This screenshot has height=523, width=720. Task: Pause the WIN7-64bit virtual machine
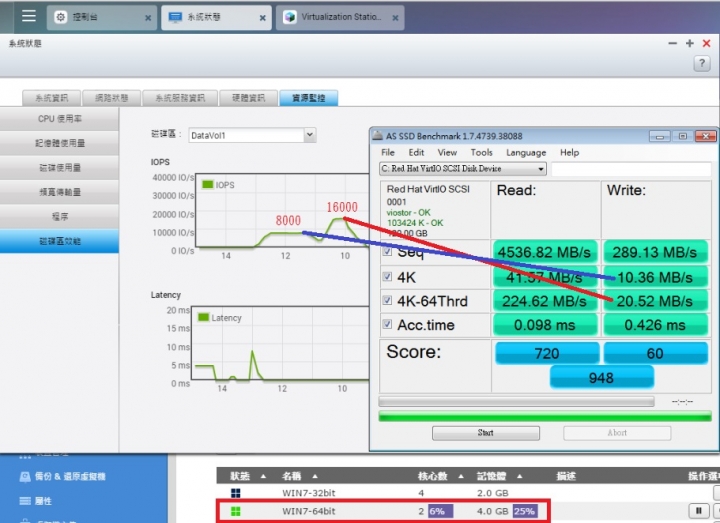(x=698, y=511)
